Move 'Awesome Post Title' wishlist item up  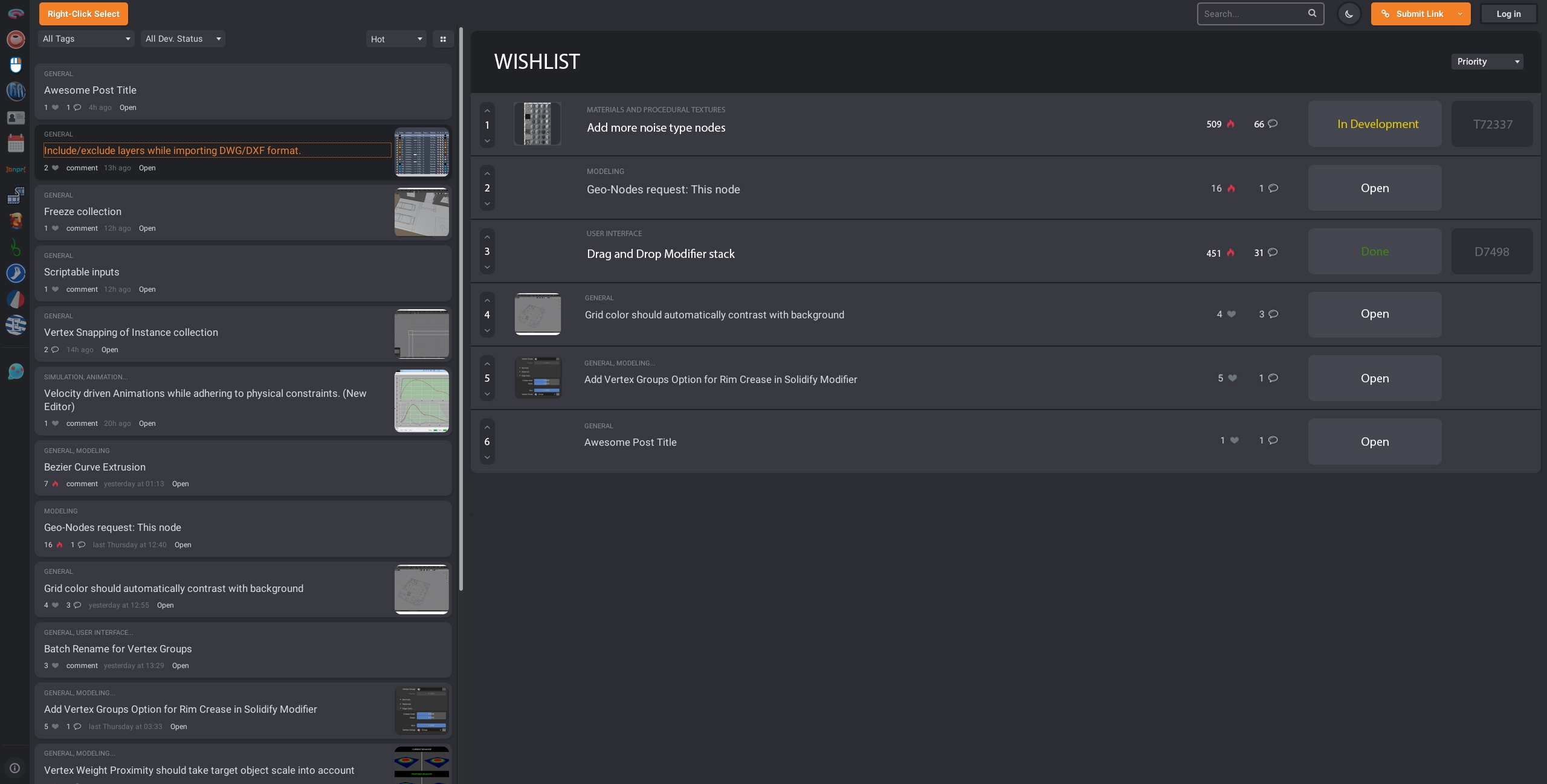[487, 427]
